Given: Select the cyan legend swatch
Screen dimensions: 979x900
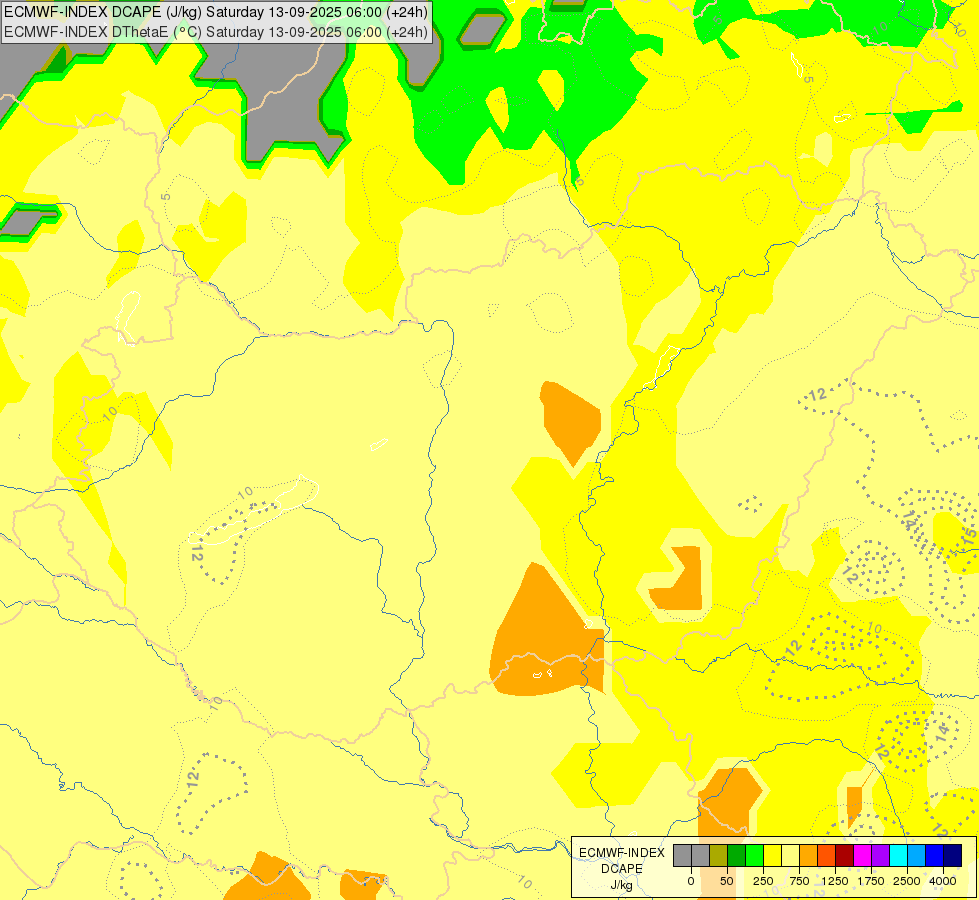Looking at the screenshot, I should (x=898, y=855).
